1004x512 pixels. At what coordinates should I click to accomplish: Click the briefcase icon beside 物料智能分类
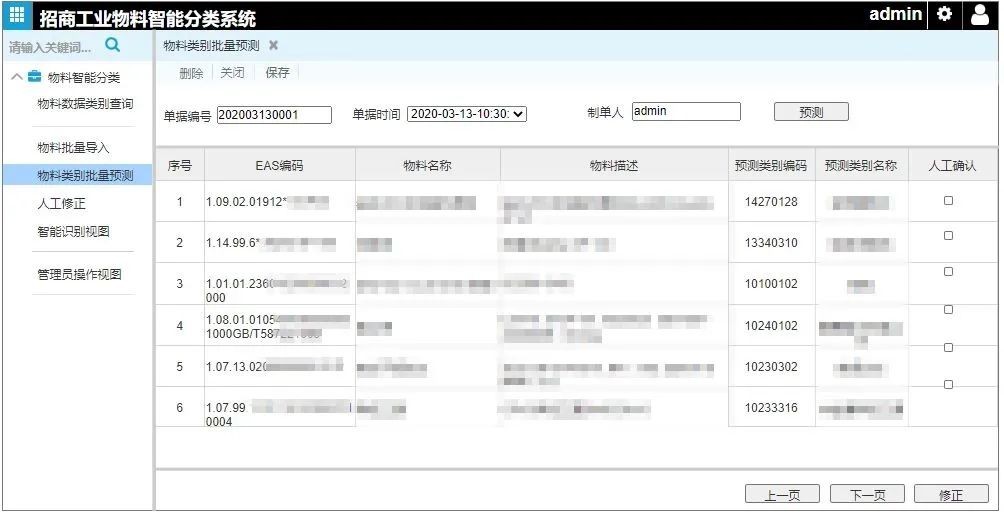tap(35, 77)
